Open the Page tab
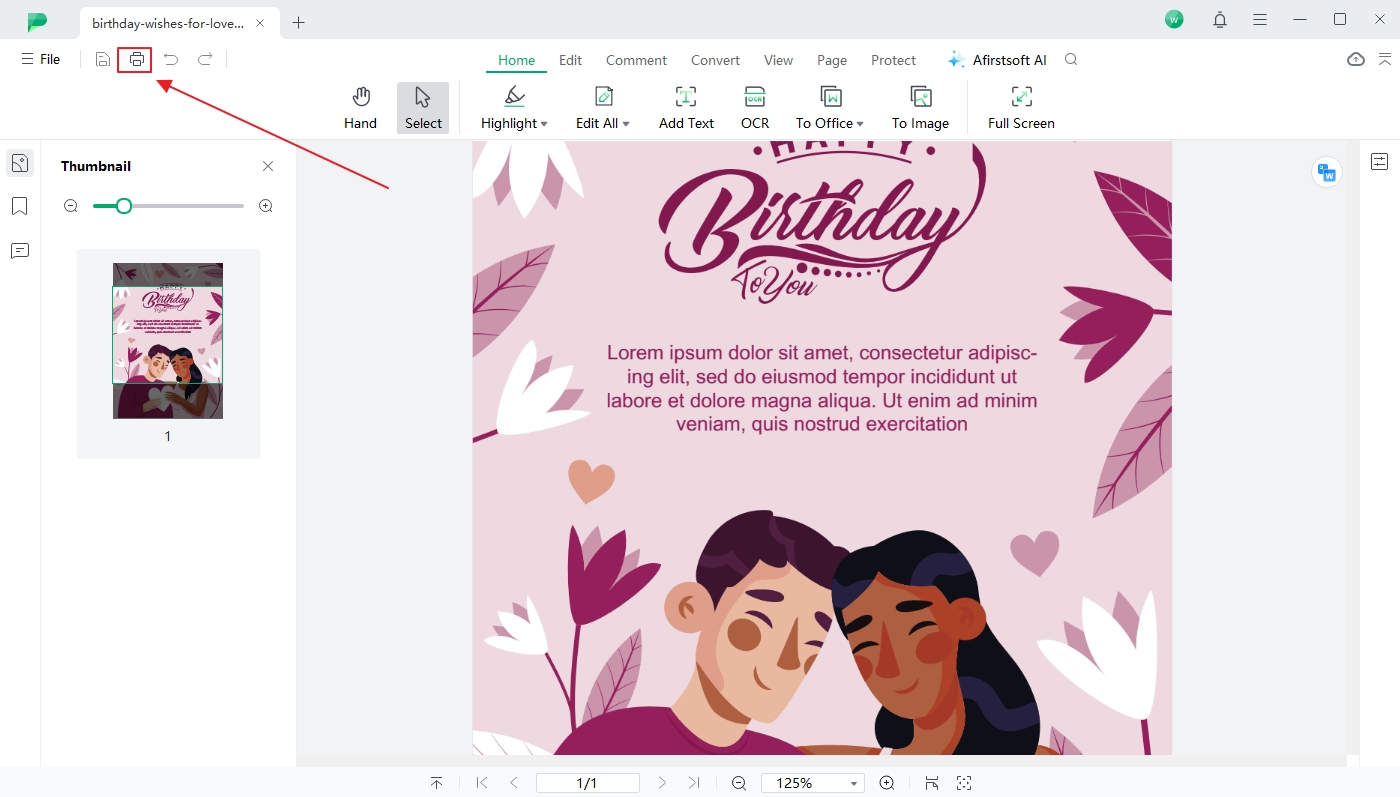The height and width of the screenshot is (797, 1400). [832, 60]
